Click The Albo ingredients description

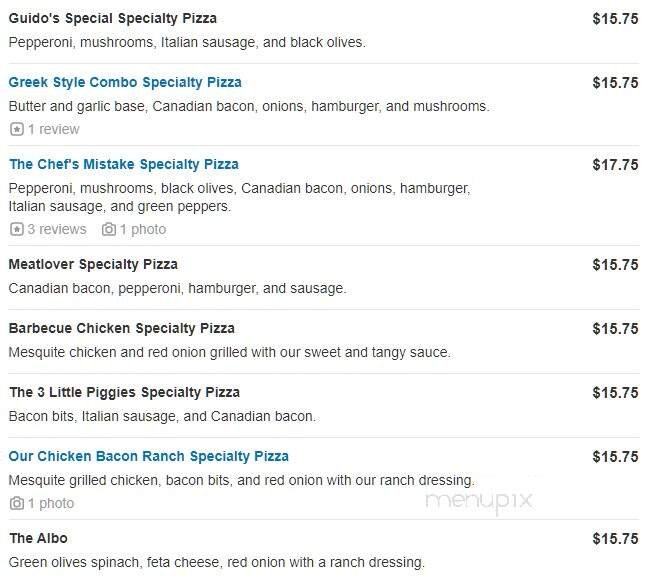[217, 562]
